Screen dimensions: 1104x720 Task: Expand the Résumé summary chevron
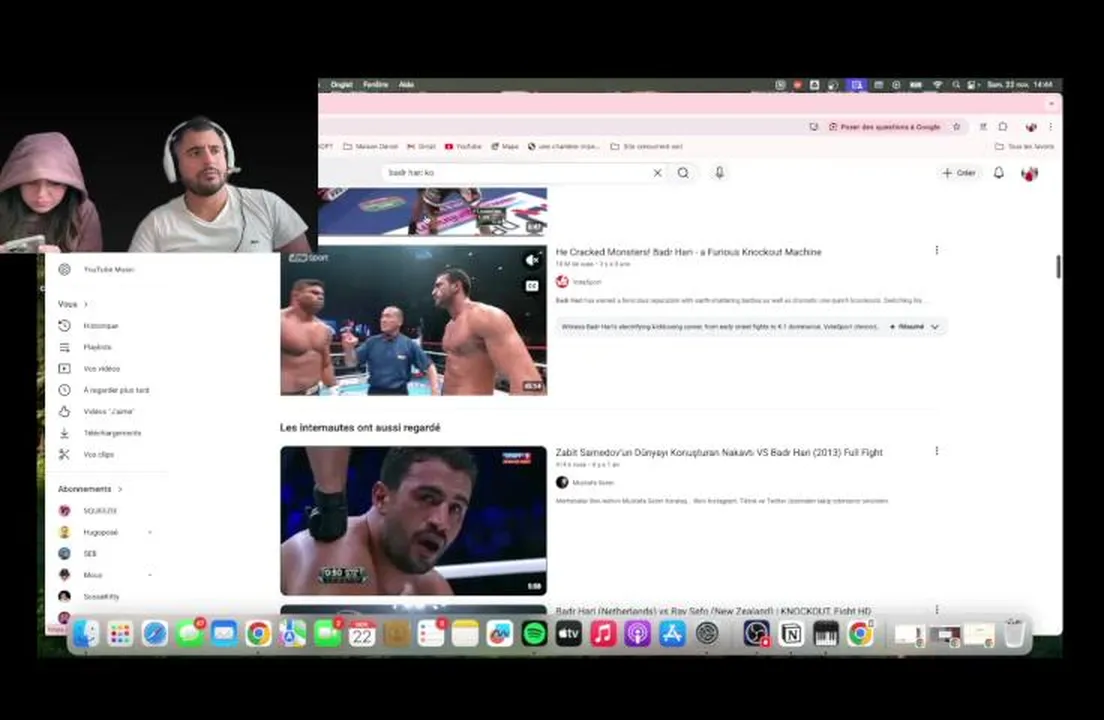[935, 327]
